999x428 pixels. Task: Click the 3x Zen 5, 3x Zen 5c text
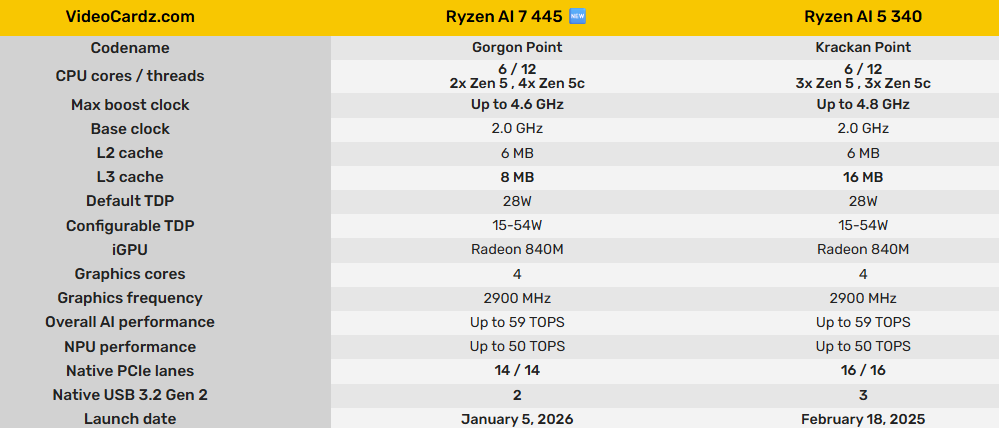[863, 84]
